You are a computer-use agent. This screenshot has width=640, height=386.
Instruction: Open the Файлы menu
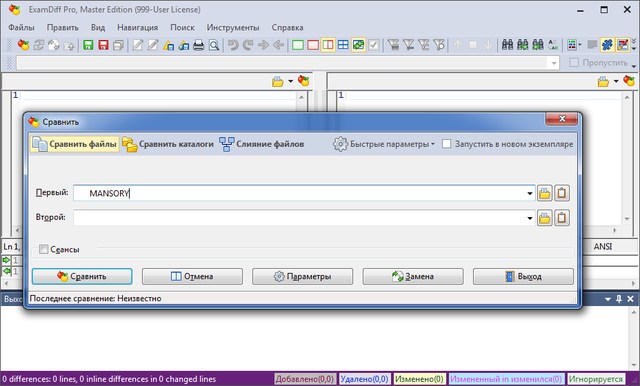[21, 27]
